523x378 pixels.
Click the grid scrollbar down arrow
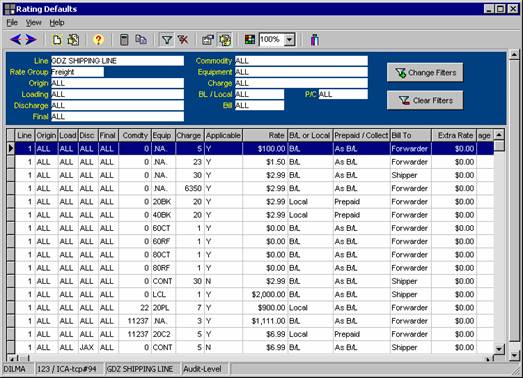(499, 349)
